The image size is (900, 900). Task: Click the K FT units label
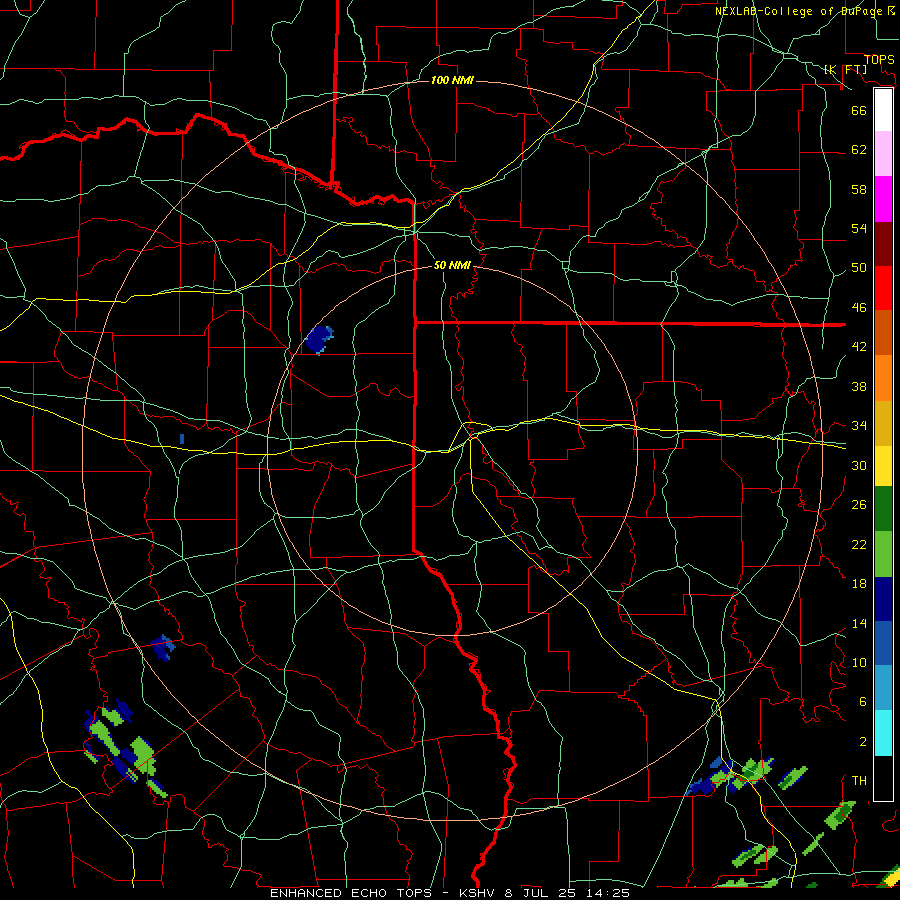pos(846,69)
